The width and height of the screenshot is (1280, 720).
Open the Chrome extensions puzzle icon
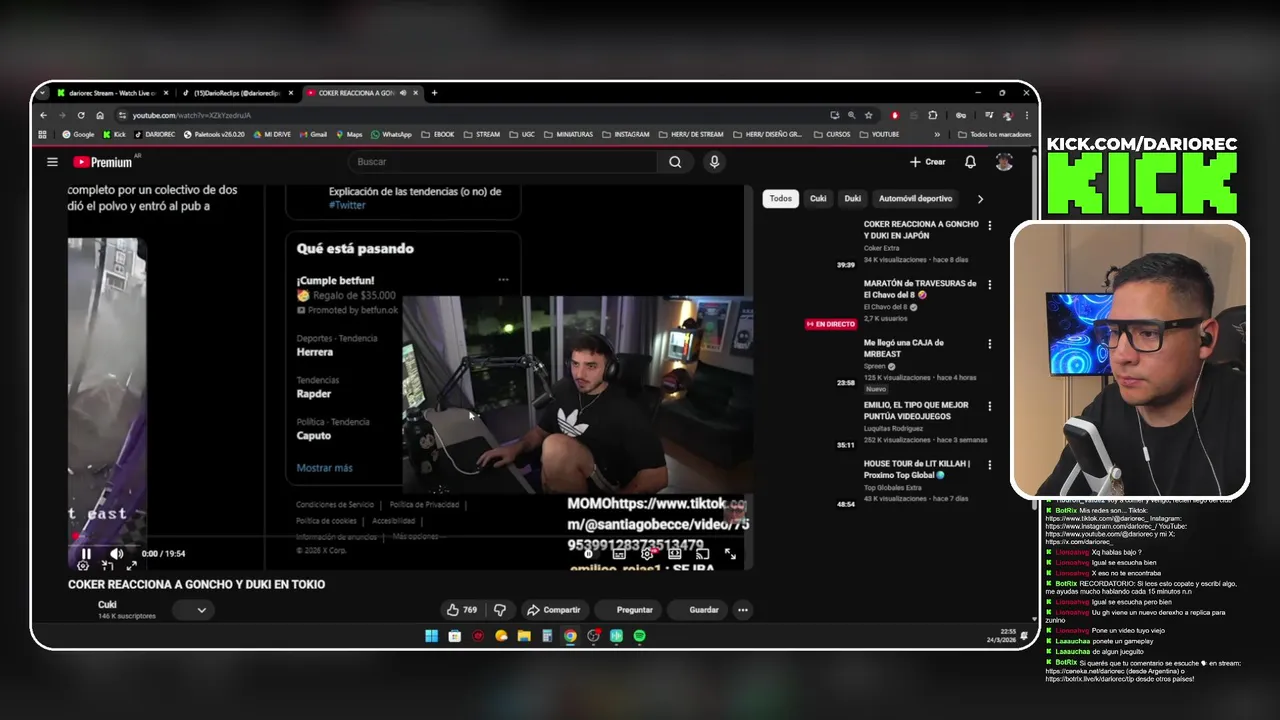point(933,115)
